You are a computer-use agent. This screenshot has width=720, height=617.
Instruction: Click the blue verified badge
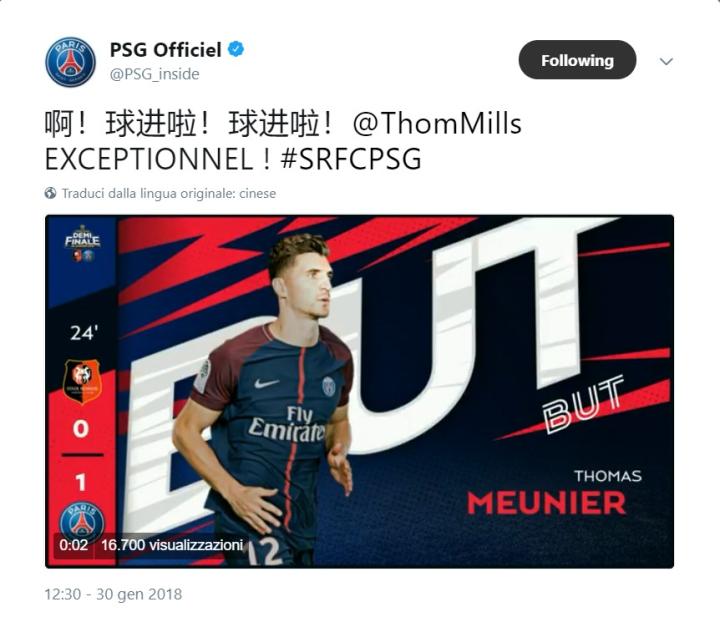coord(236,49)
